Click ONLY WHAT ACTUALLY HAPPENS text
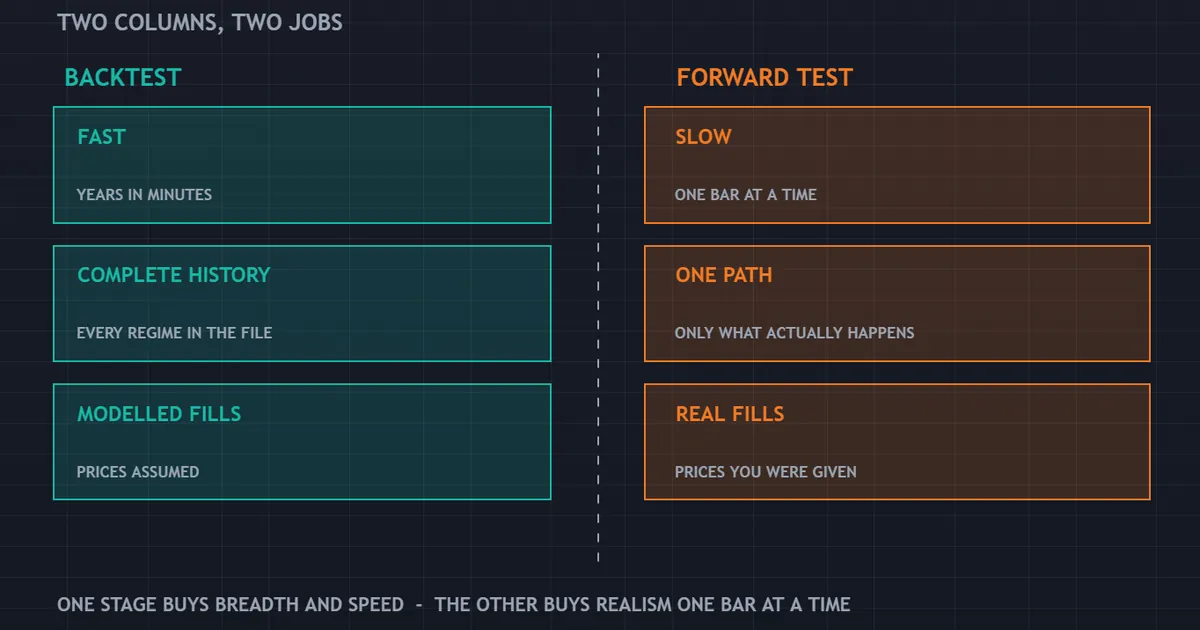The height and width of the screenshot is (630, 1200). click(x=795, y=333)
